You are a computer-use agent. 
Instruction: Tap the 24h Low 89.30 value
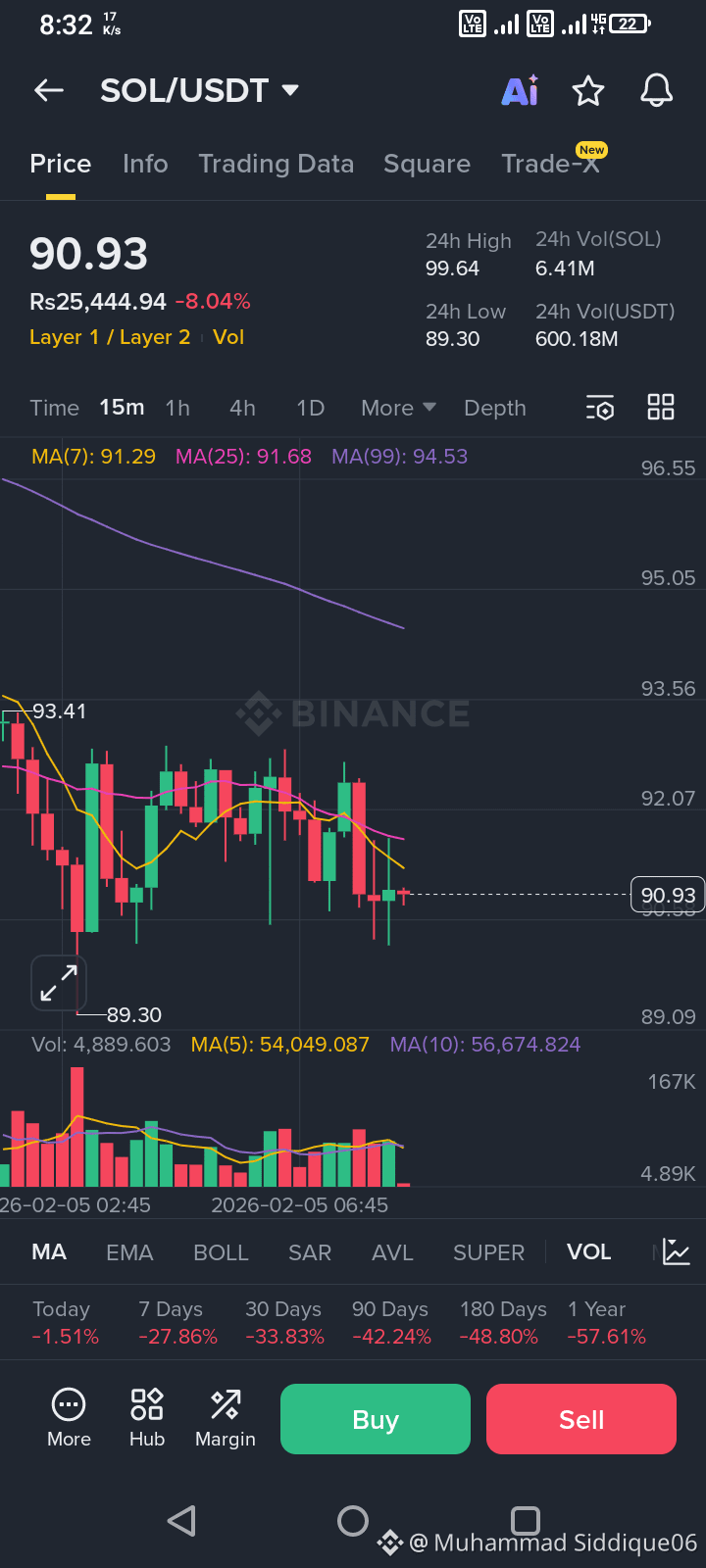point(452,339)
